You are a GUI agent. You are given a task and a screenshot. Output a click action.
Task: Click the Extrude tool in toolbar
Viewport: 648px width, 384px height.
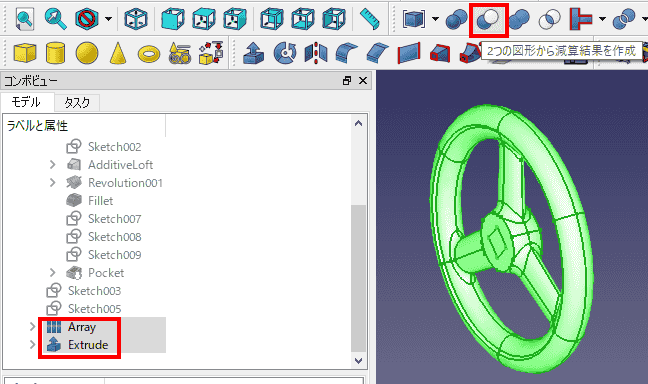click(253, 53)
